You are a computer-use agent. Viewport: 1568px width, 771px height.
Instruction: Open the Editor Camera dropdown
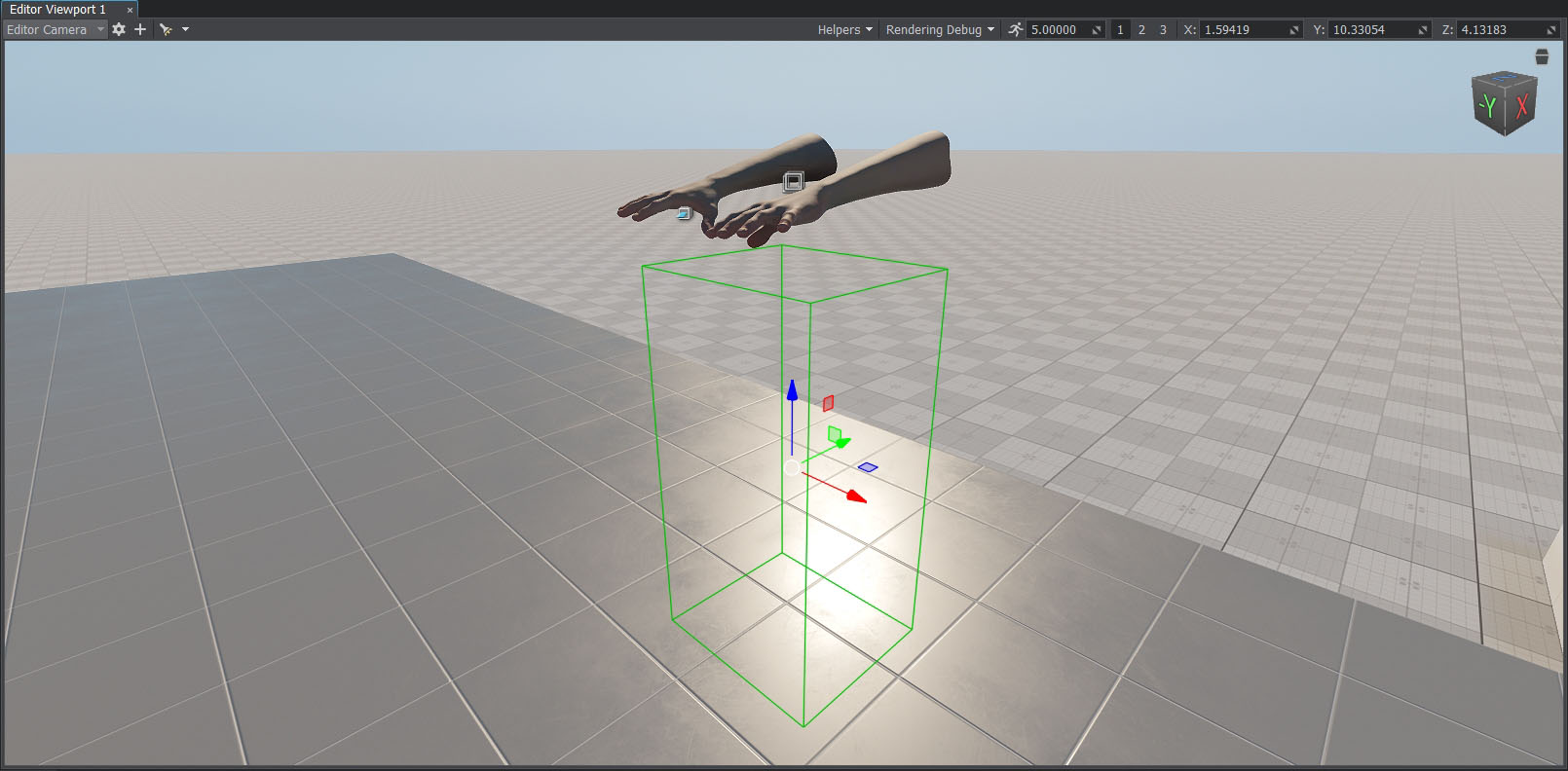(x=54, y=29)
